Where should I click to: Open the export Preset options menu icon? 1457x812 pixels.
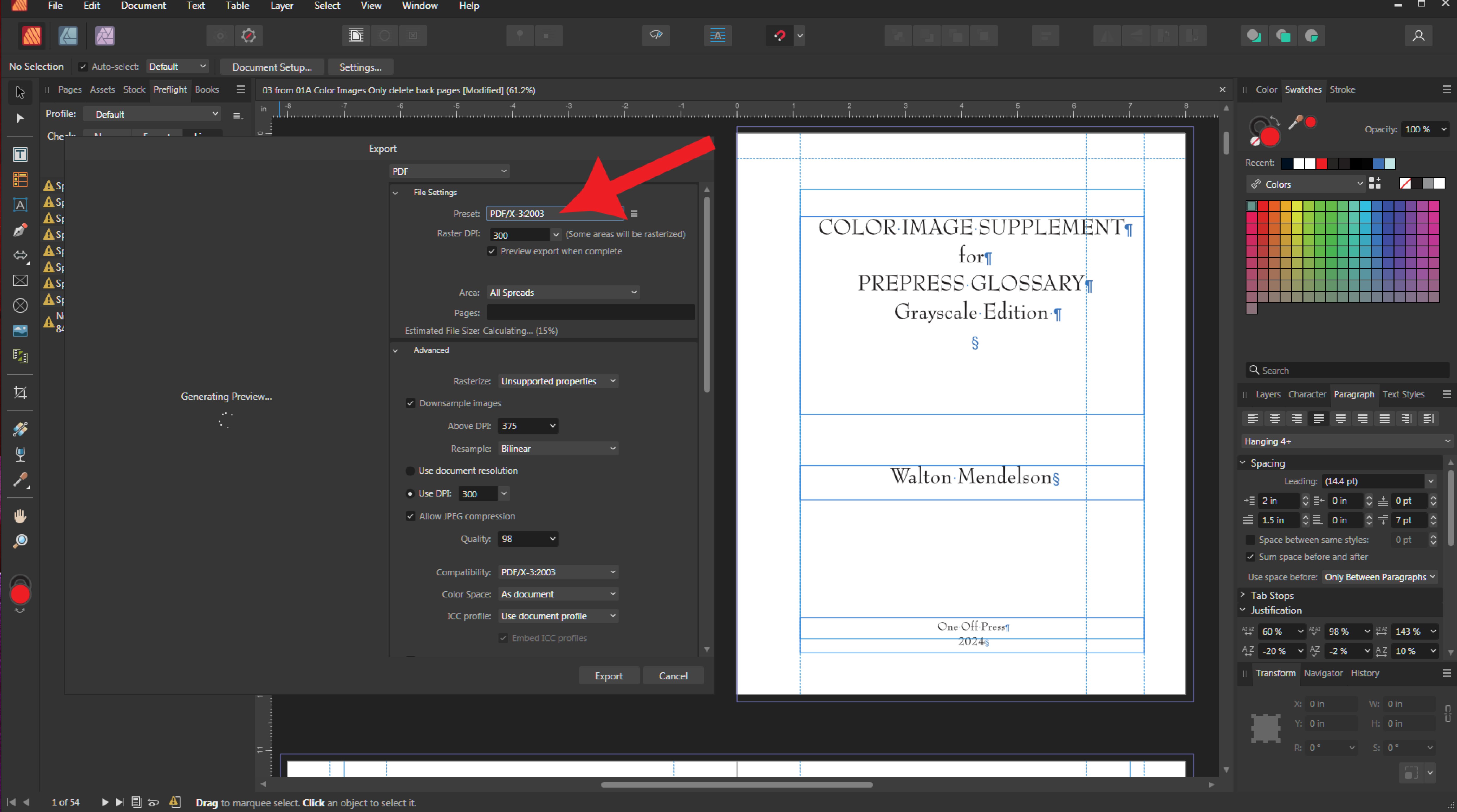[634, 214]
